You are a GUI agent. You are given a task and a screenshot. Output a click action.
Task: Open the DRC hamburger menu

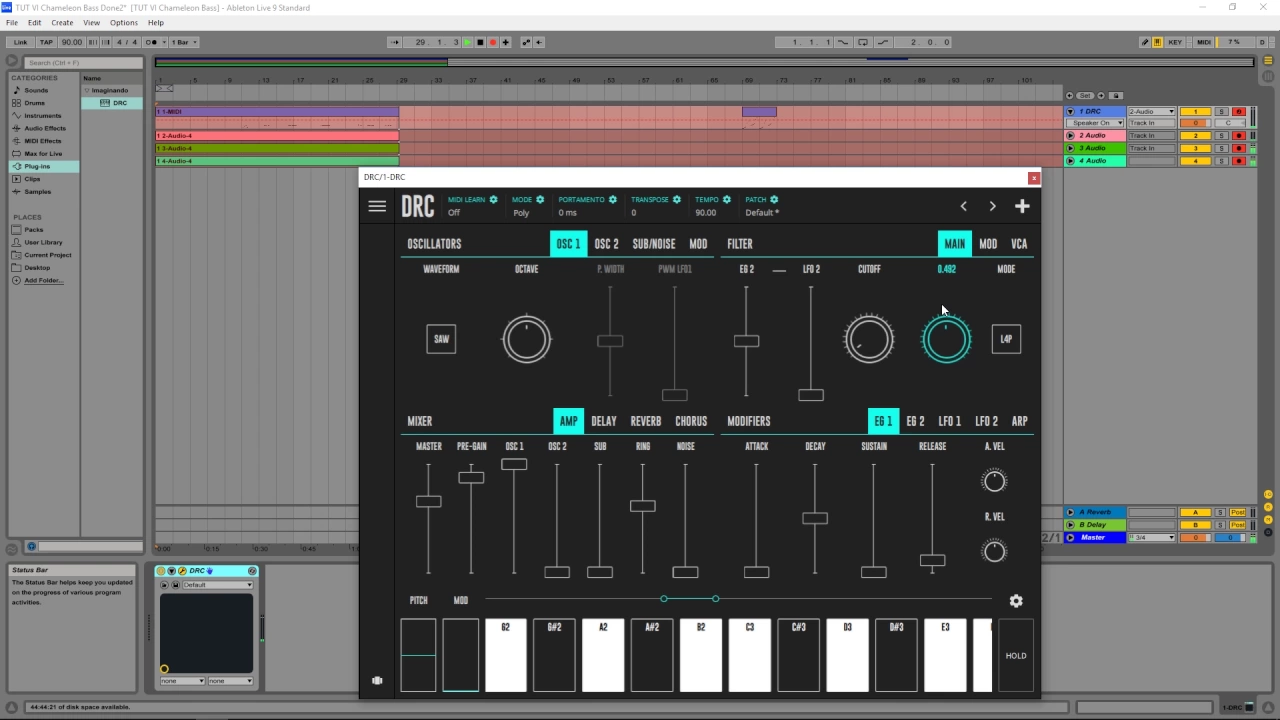tap(377, 206)
